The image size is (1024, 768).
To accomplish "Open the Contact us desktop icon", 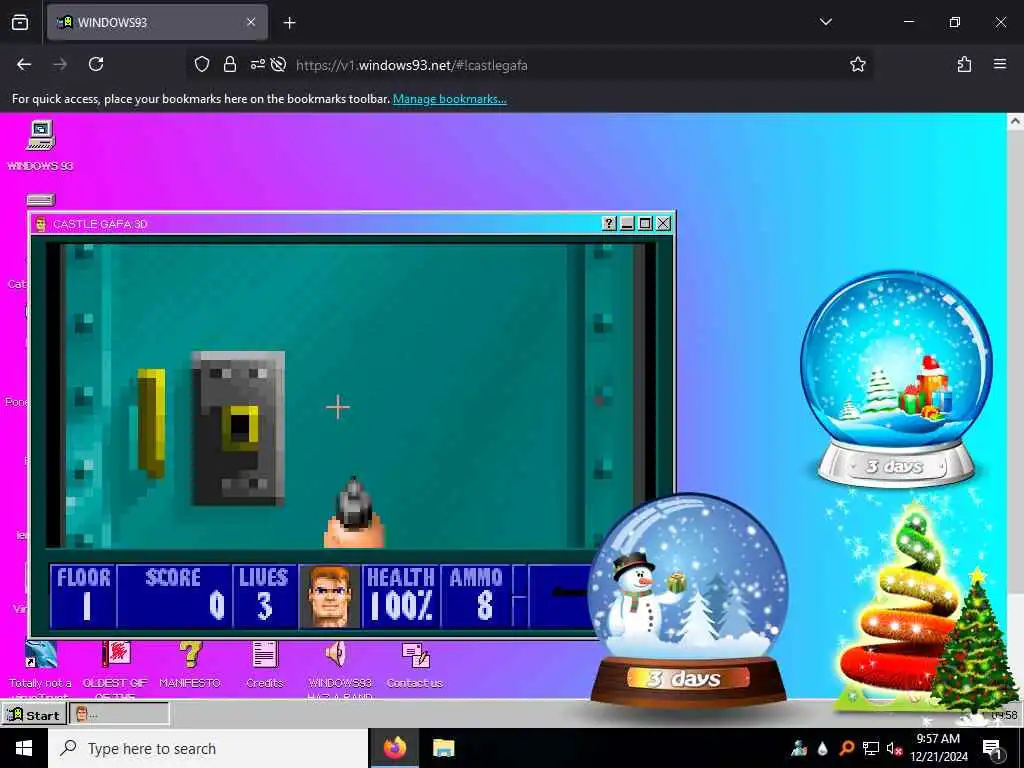I will click(415, 656).
